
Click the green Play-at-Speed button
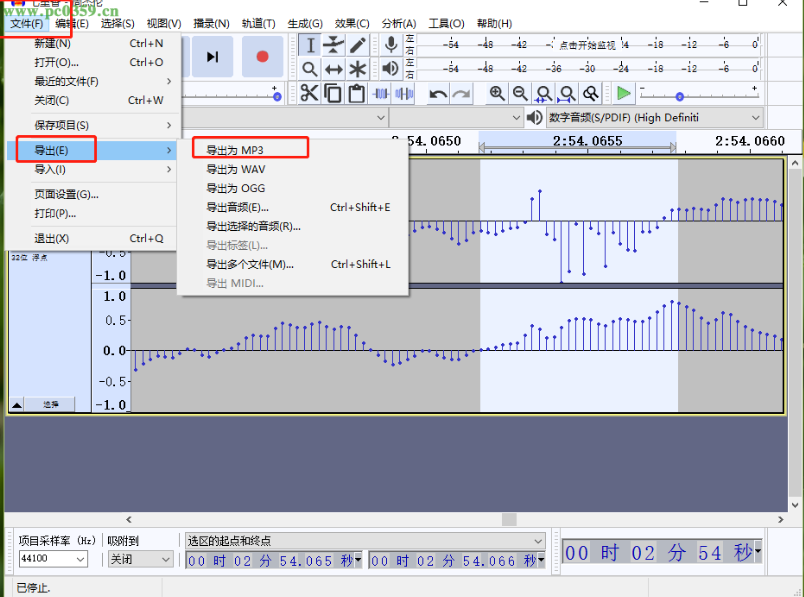point(624,94)
